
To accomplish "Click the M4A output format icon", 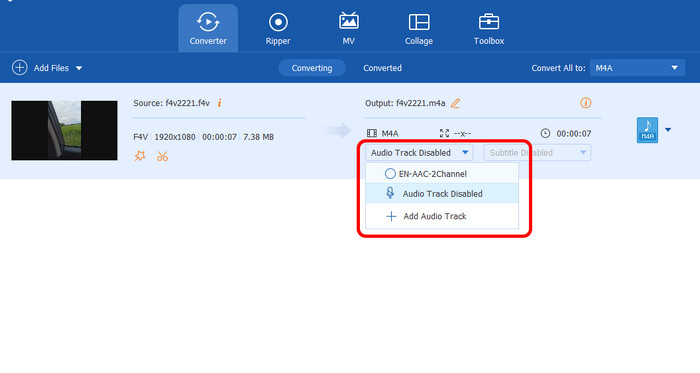I will (x=647, y=130).
